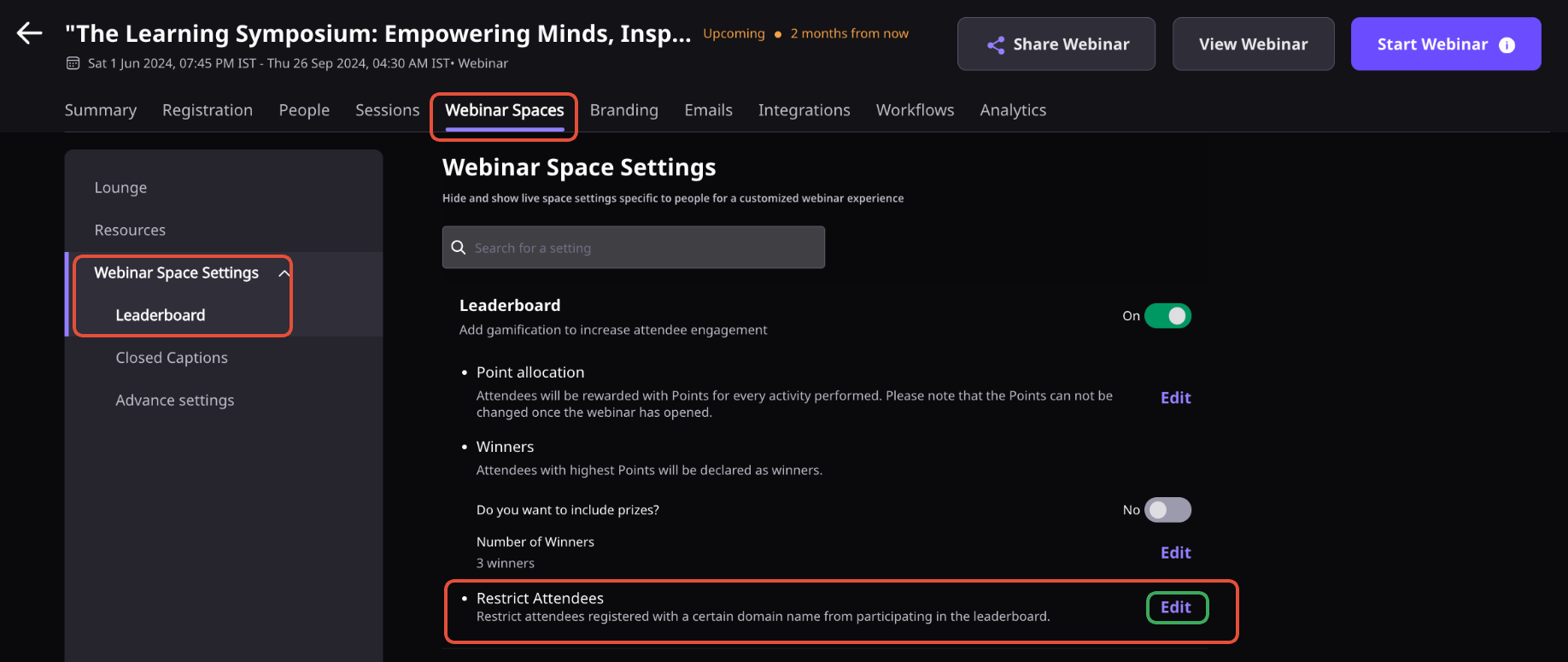Click the '3 winners' value text
This screenshot has height=662, width=1568.
click(x=506, y=564)
